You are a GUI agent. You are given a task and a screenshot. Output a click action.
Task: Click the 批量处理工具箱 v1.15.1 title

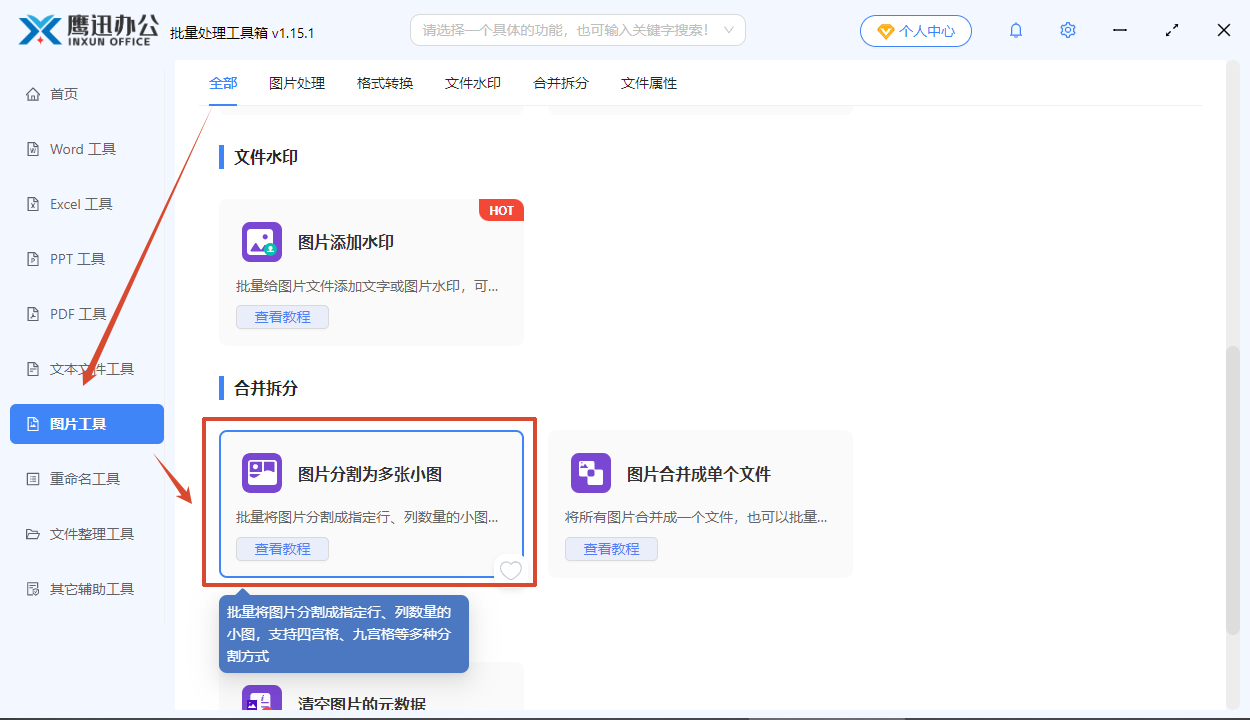[242, 33]
